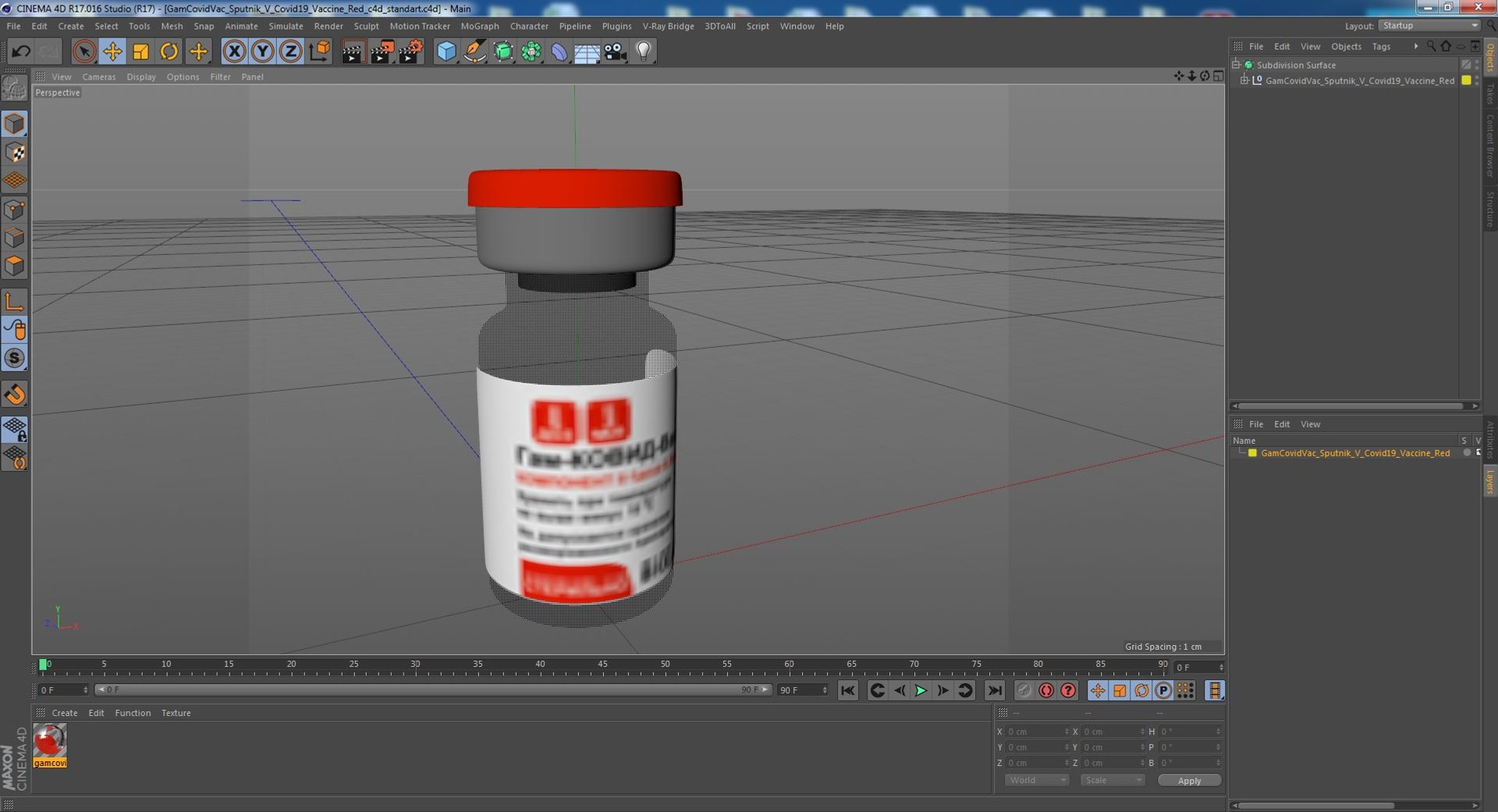The height and width of the screenshot is (812, 1498).
Task: Click the timeline preview range slider
Action: point(434,690)
